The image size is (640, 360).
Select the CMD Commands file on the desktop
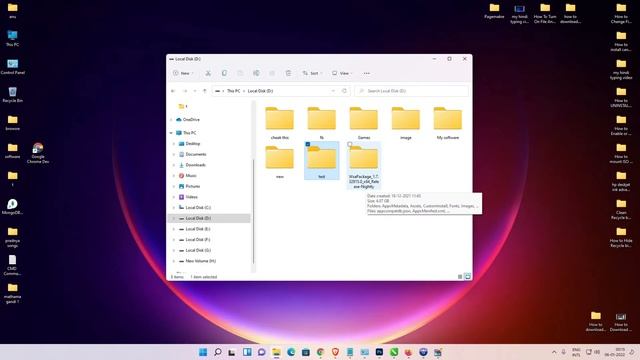[x=13, y=265]
